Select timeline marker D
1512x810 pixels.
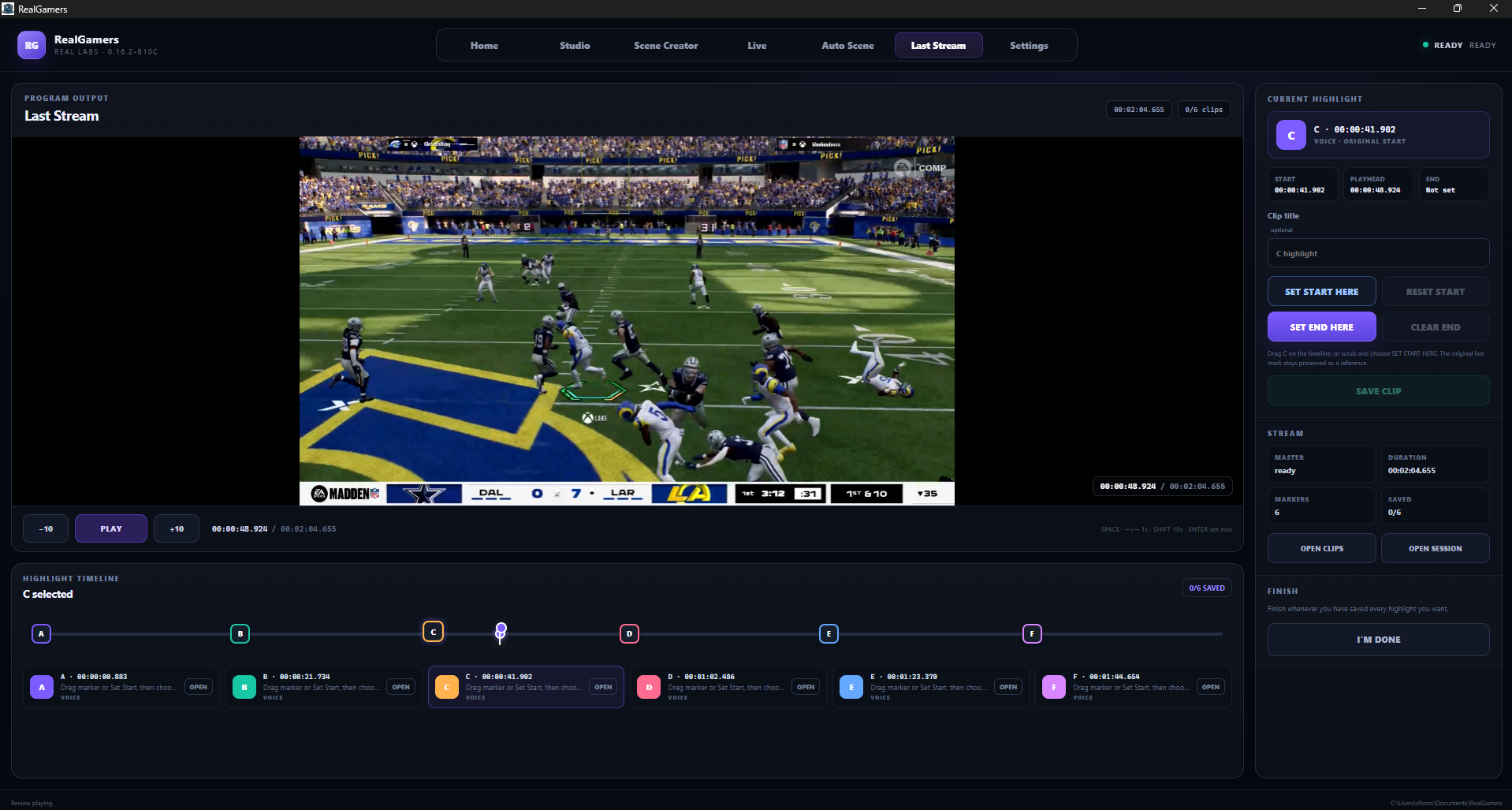(x=629, y=633)
